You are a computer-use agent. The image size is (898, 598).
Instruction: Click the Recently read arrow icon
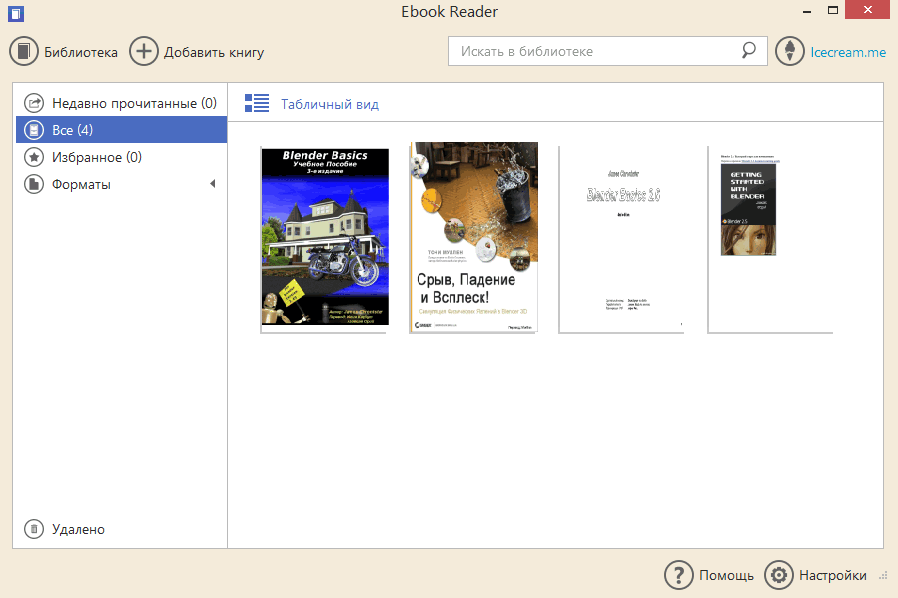34,103
